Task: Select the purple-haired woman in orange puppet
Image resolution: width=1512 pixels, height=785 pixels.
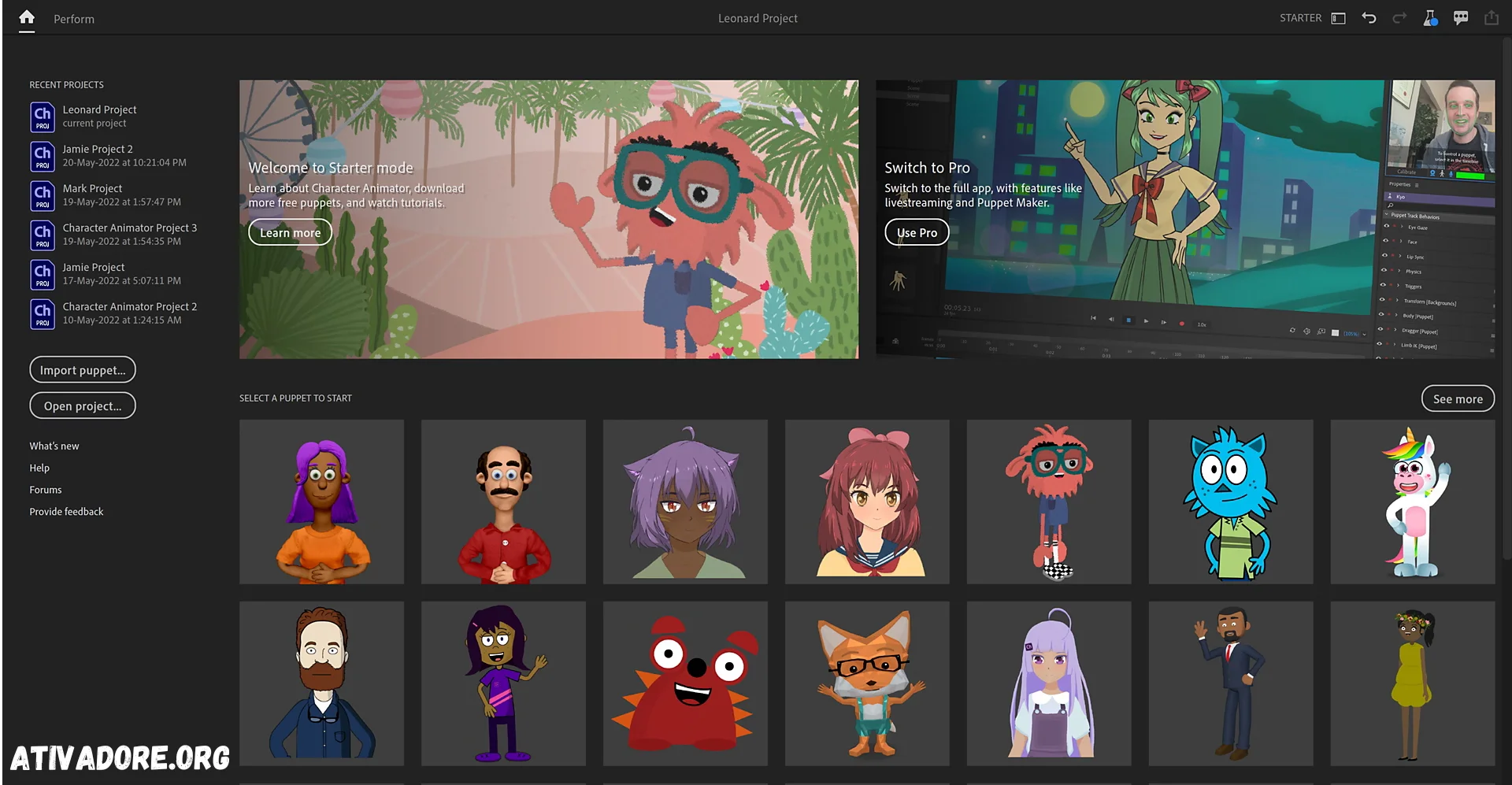Action: [x=322, y=502]
